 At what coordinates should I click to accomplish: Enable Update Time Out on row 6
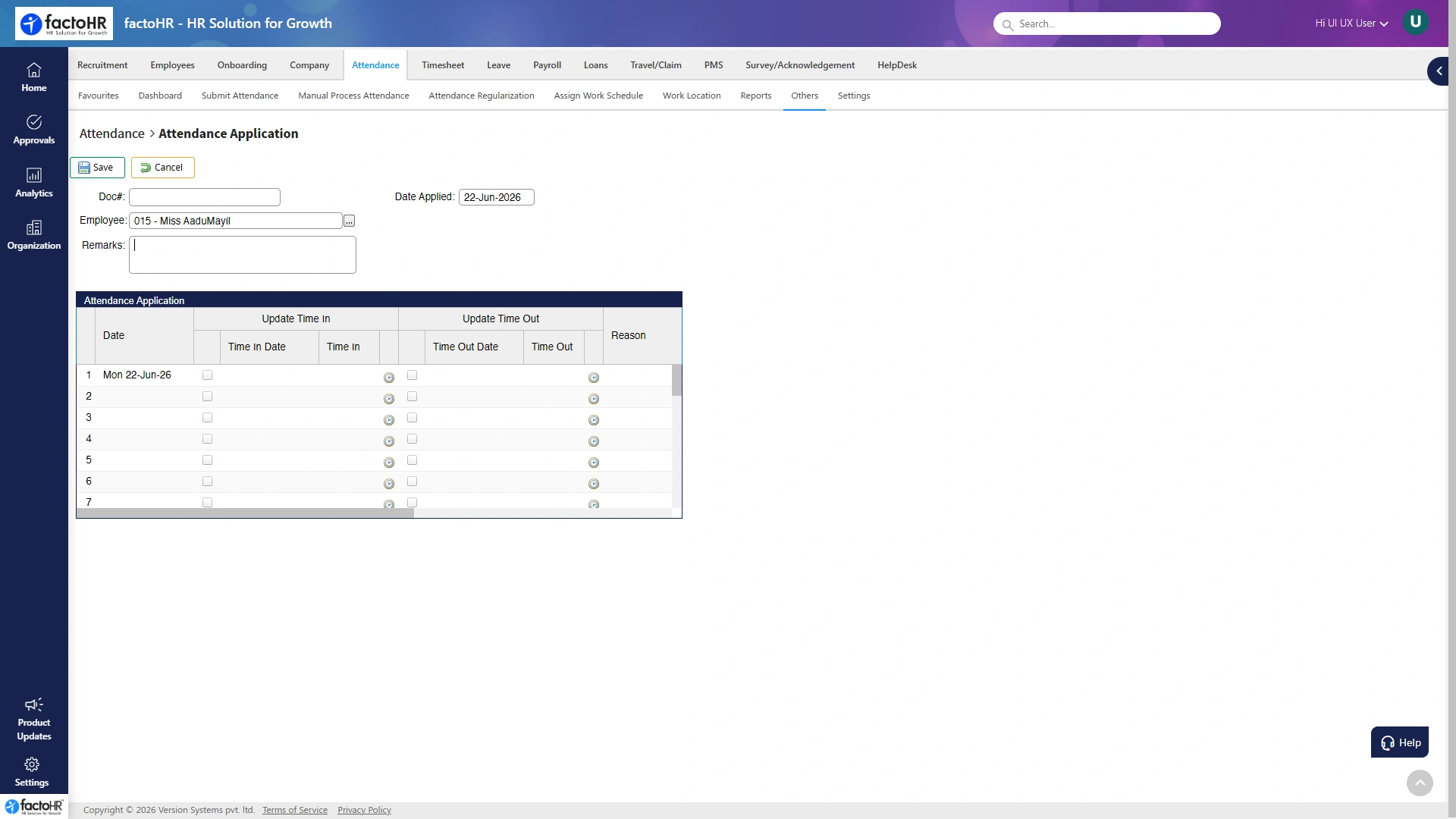[x=412, y=482]
